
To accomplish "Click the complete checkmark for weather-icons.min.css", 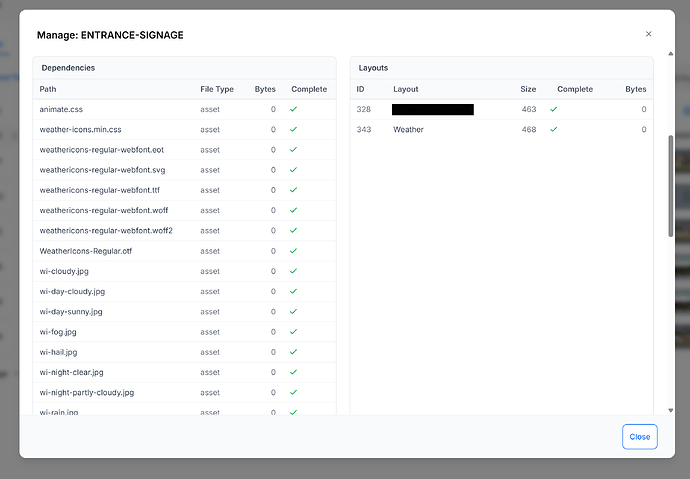I will pyautogui.click(x=294, y=129).
